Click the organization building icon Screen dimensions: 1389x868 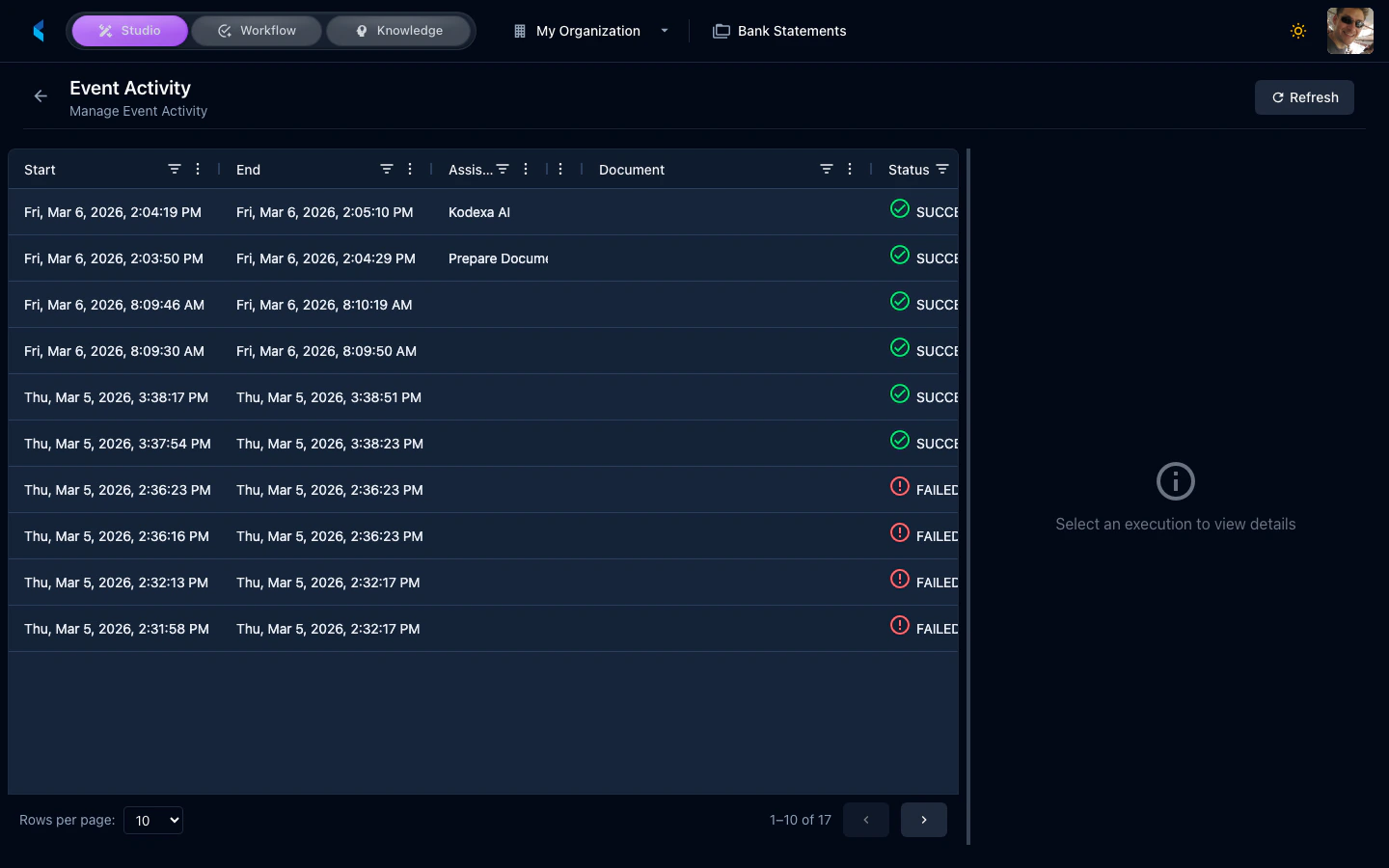click(518, 30)
